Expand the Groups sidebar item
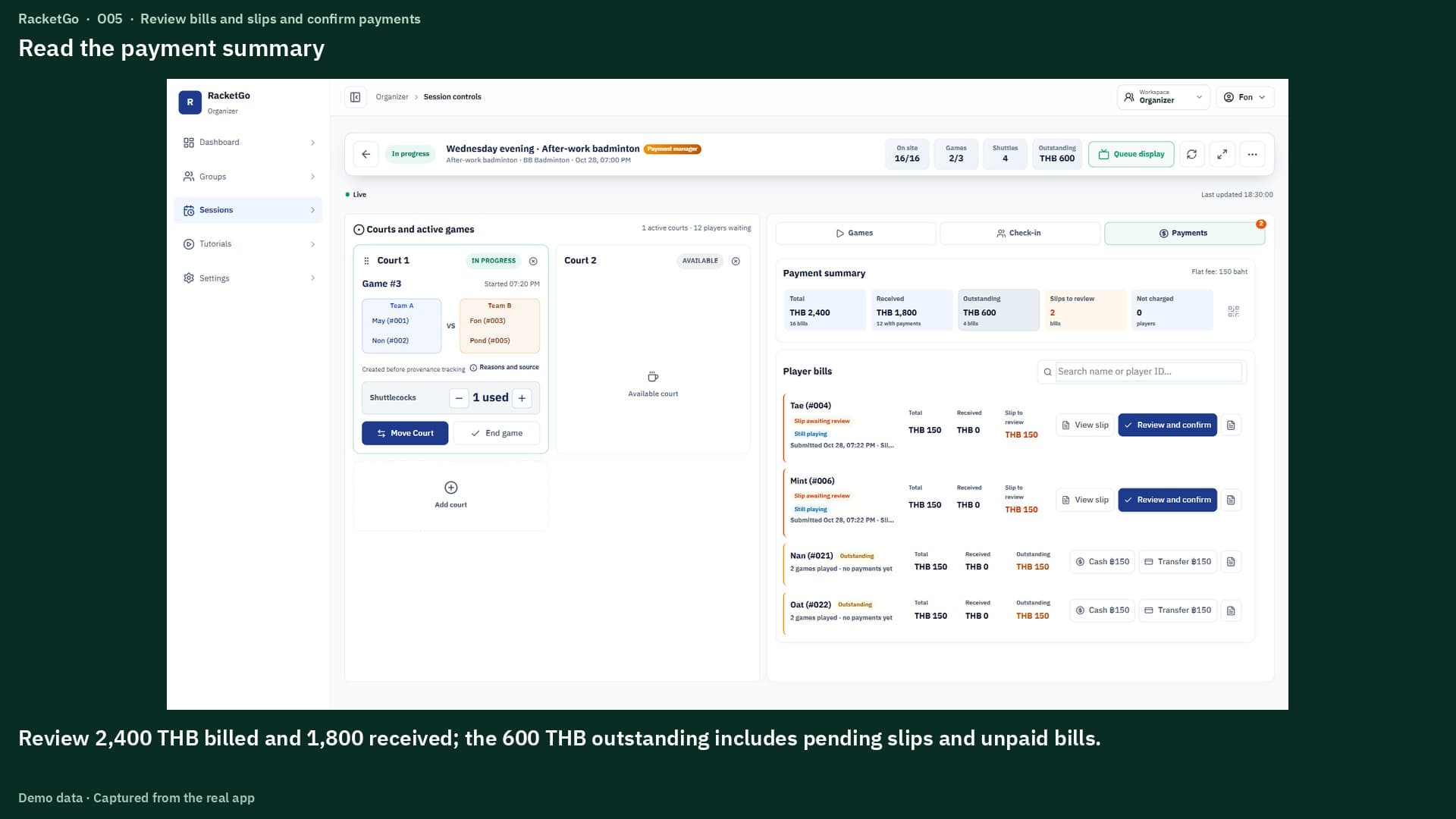1456x819 pixels. coord(248,177)
